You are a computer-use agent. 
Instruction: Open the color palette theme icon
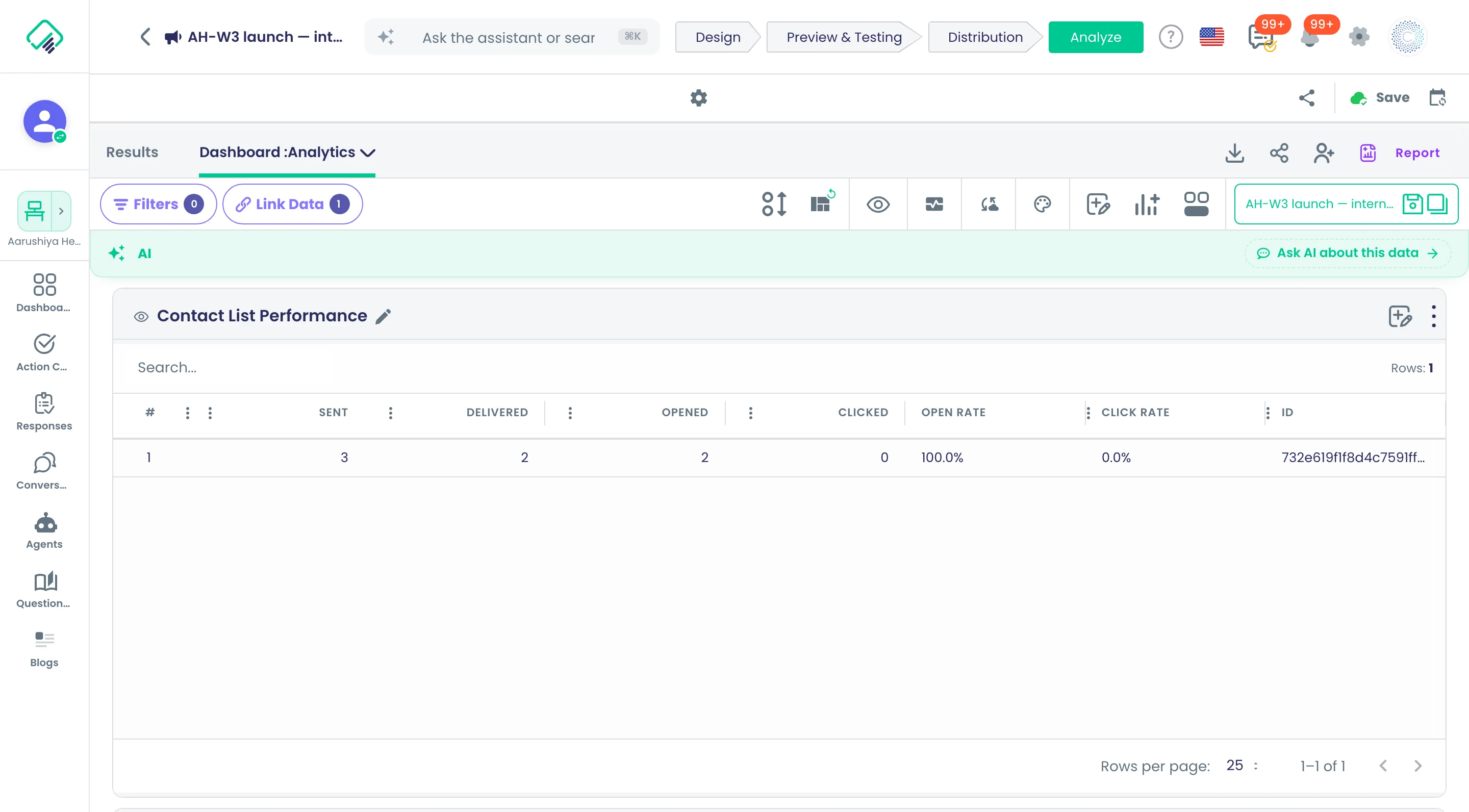(x=1043, y=204)
